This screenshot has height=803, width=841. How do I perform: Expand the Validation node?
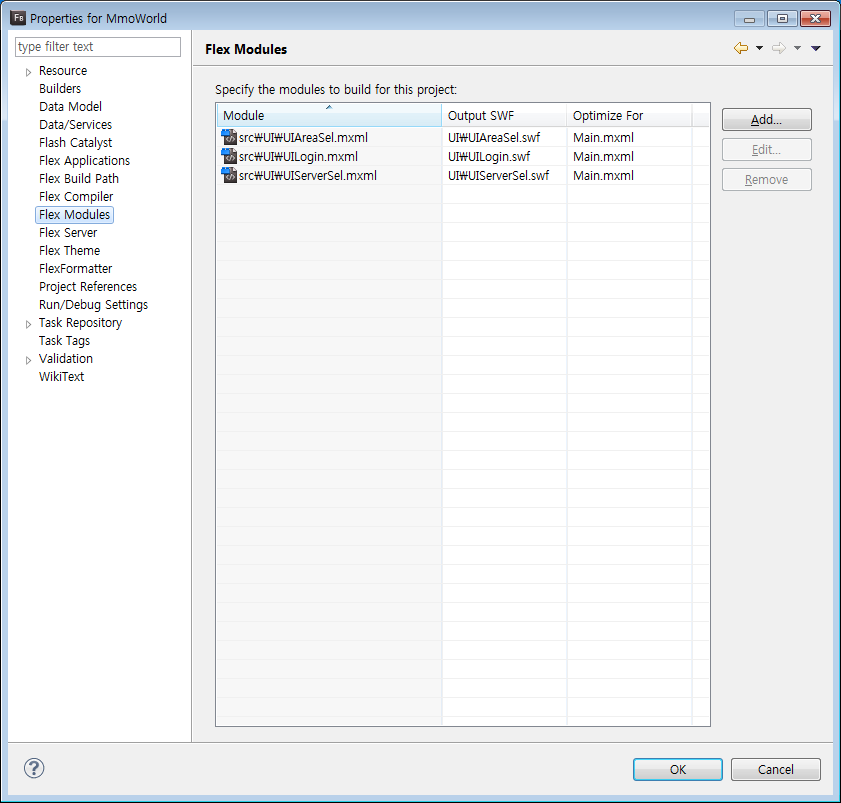coord(27,358)
